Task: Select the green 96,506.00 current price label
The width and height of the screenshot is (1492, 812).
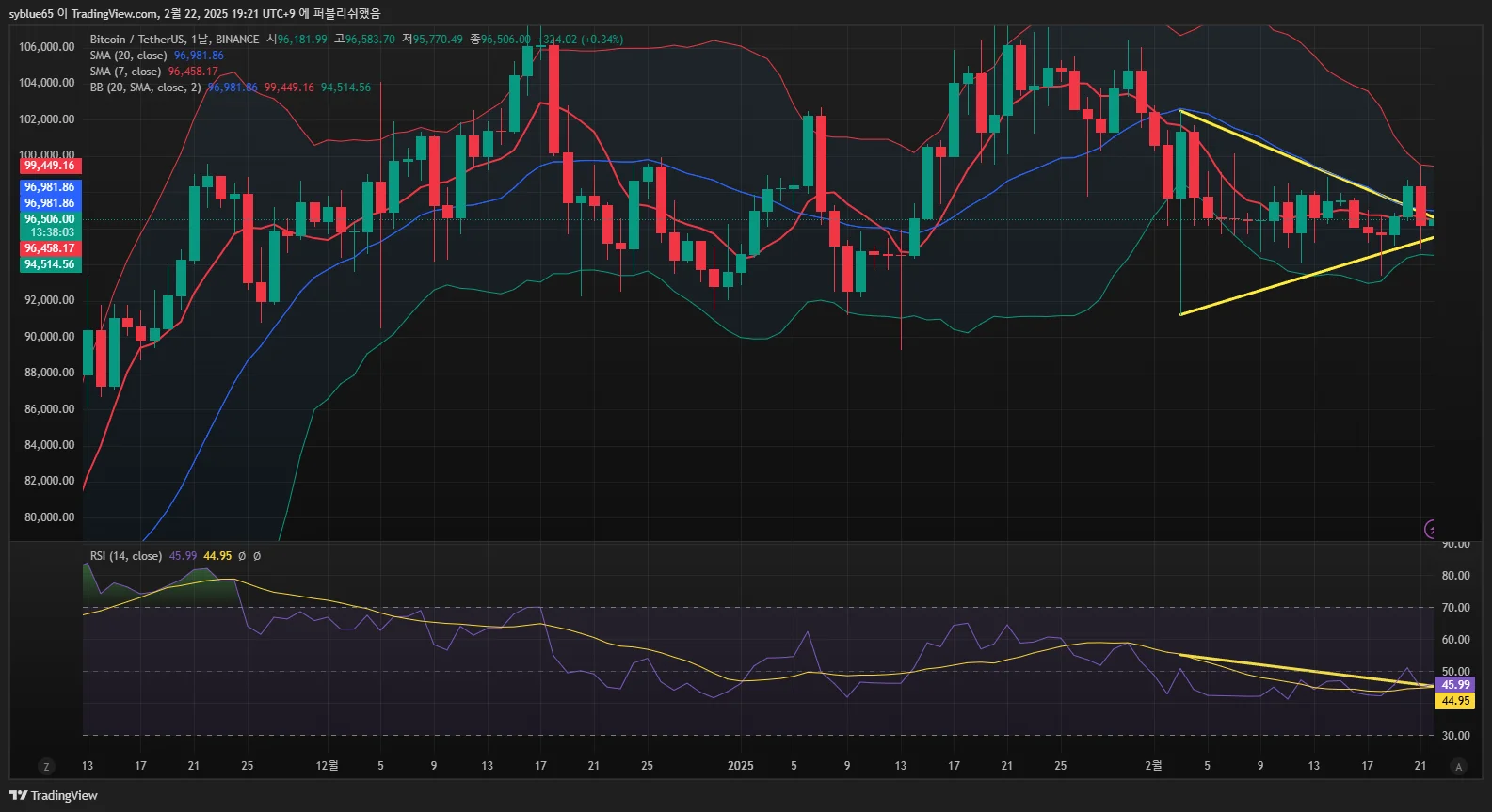Action: [x=49, y=219]
